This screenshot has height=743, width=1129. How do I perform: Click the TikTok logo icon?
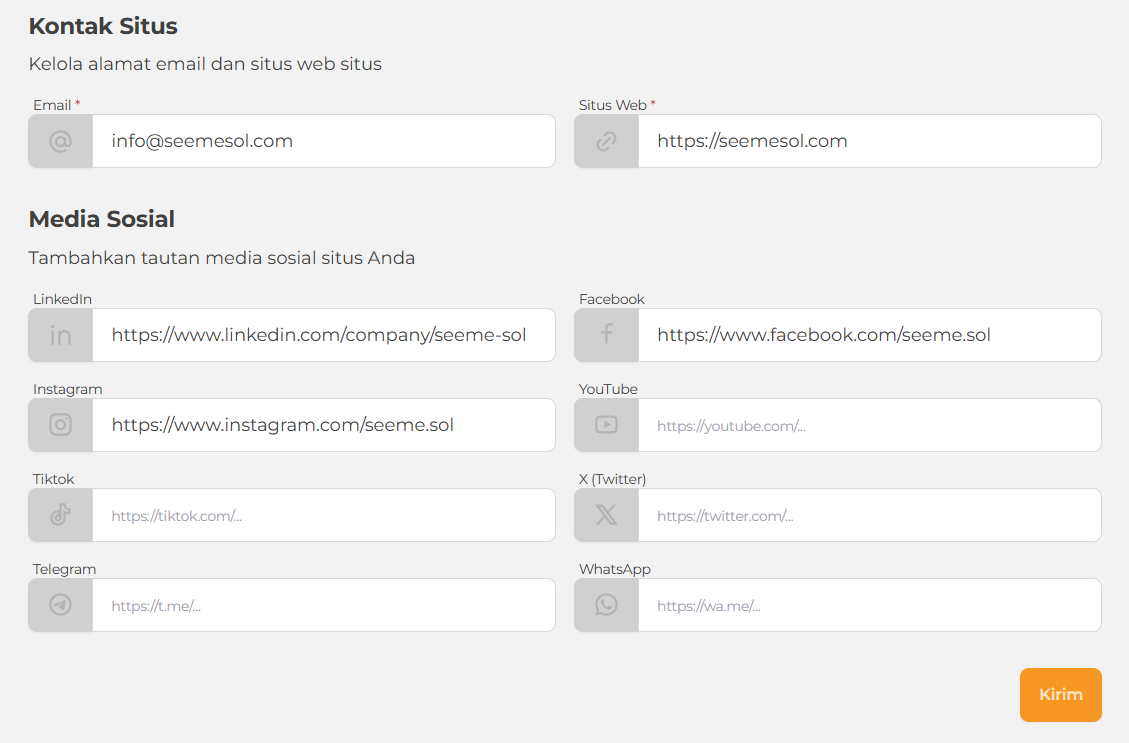(61, 515)
